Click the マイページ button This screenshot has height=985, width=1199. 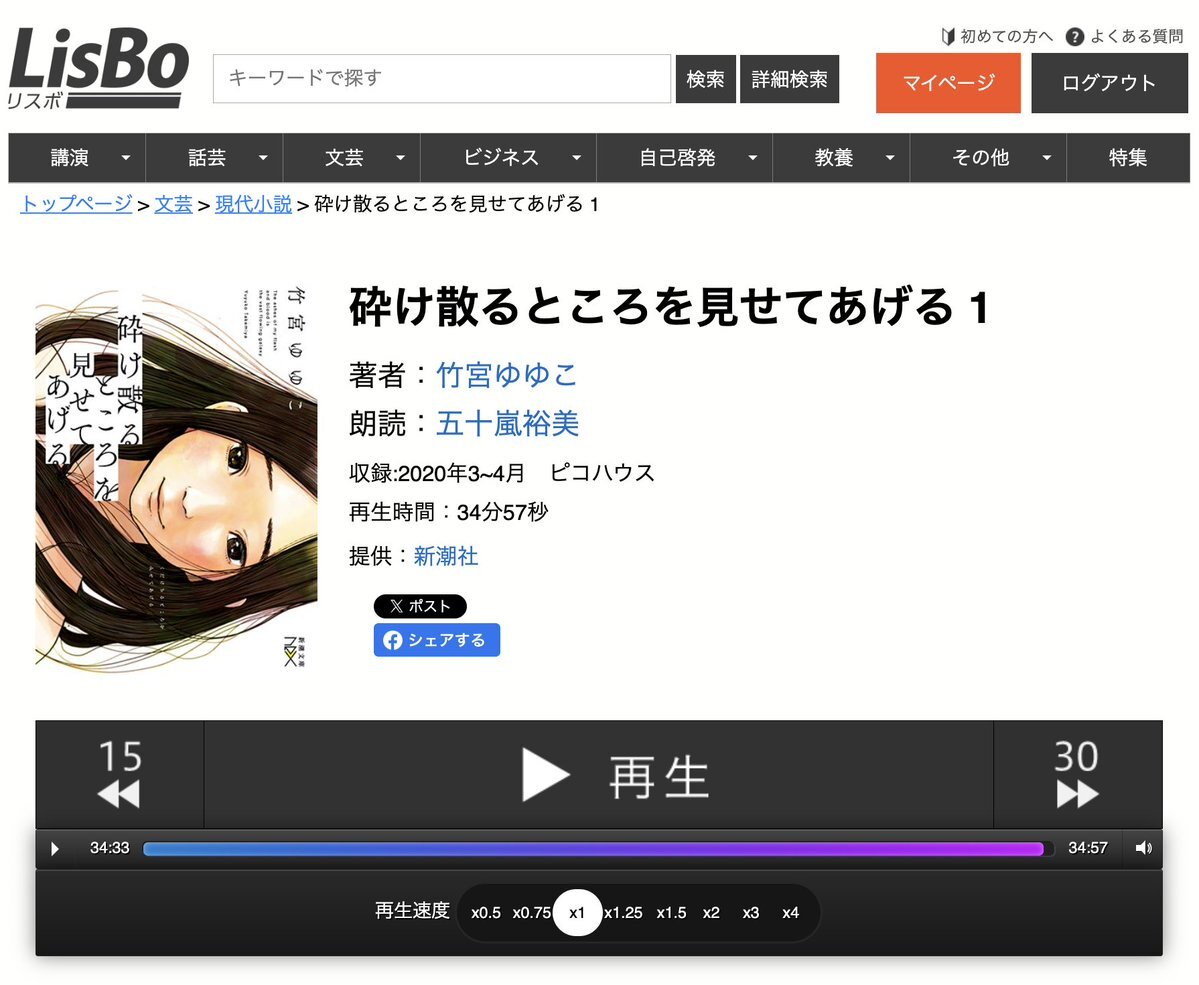click(948, 83)
